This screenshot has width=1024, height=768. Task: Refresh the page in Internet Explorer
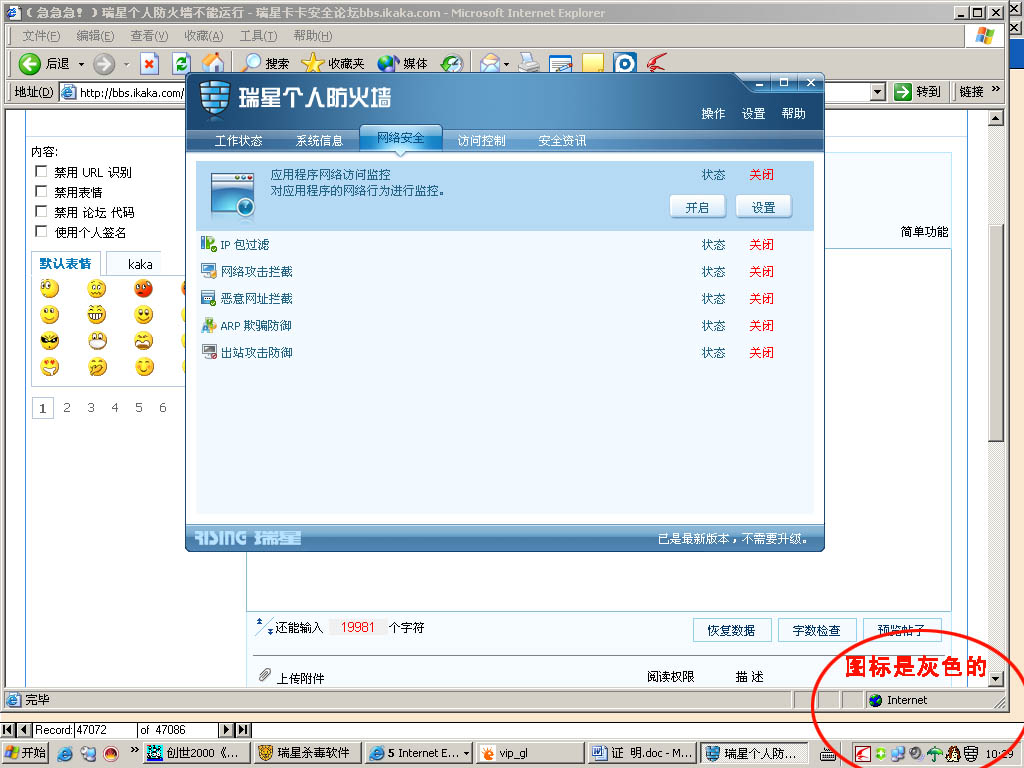coord(181,63)
